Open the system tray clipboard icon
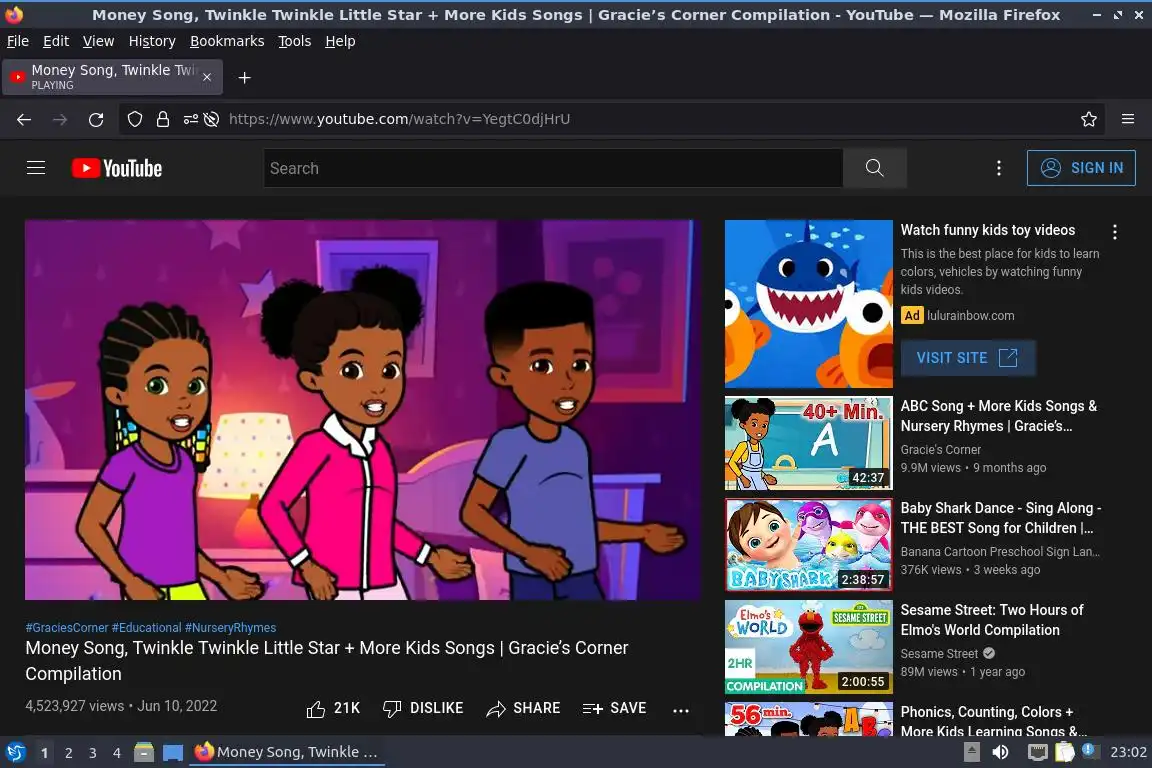The width and height of the screenshot is (1152, 768). (1065, 752)
